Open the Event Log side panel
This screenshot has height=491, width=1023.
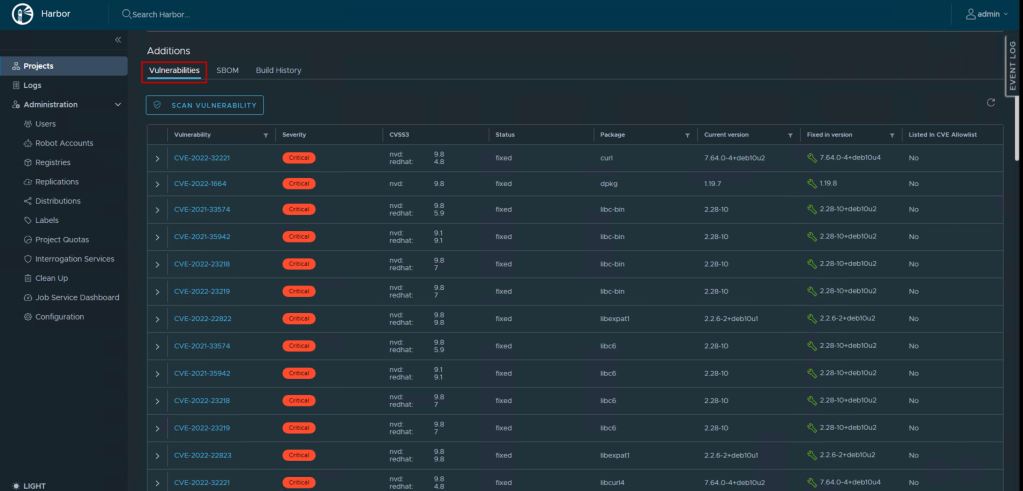1012,67
